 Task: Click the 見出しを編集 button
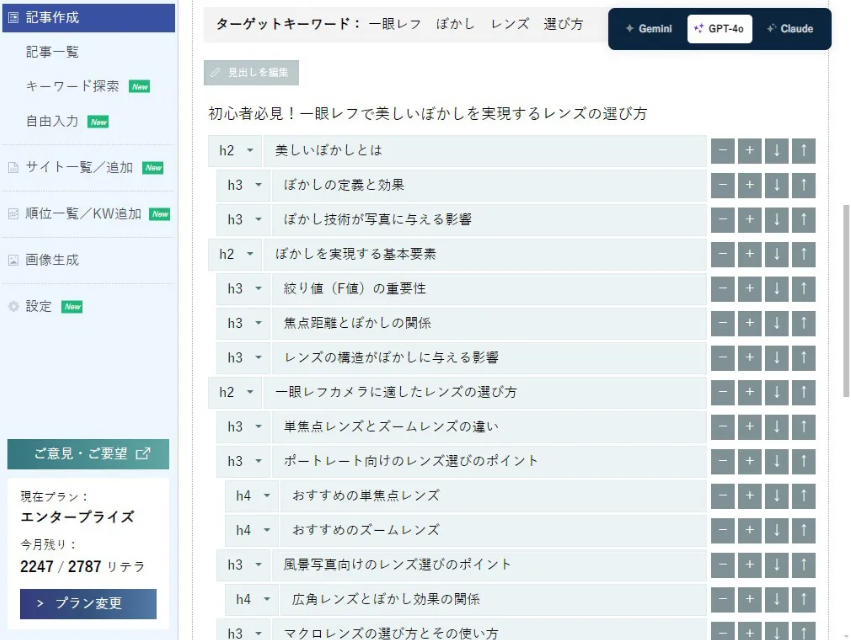pyautogui.click(x=251, y=73)
